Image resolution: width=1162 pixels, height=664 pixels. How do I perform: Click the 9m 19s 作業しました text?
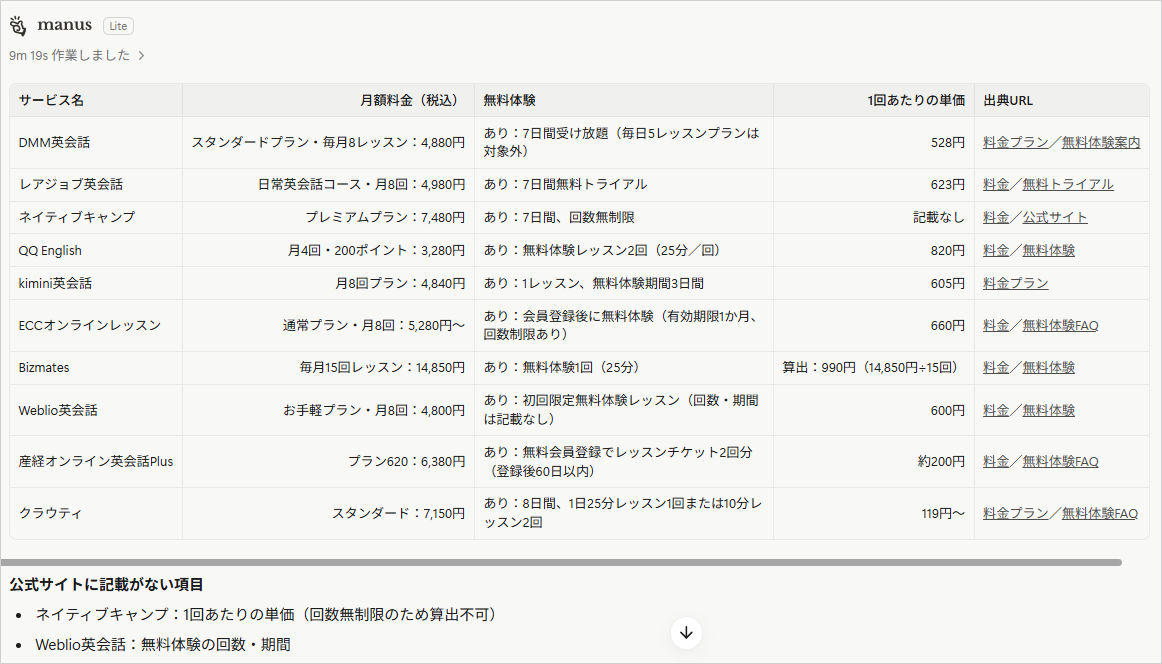(70, 56)
